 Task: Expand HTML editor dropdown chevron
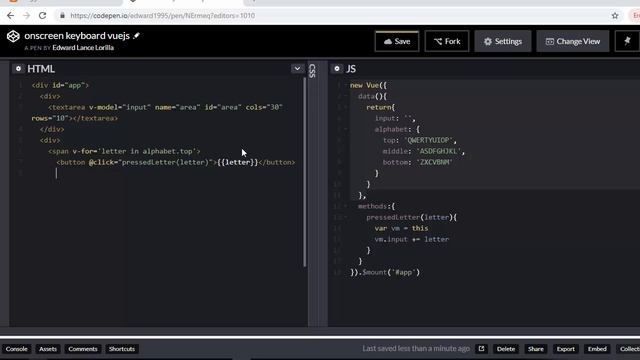click(x=297, y=69)
